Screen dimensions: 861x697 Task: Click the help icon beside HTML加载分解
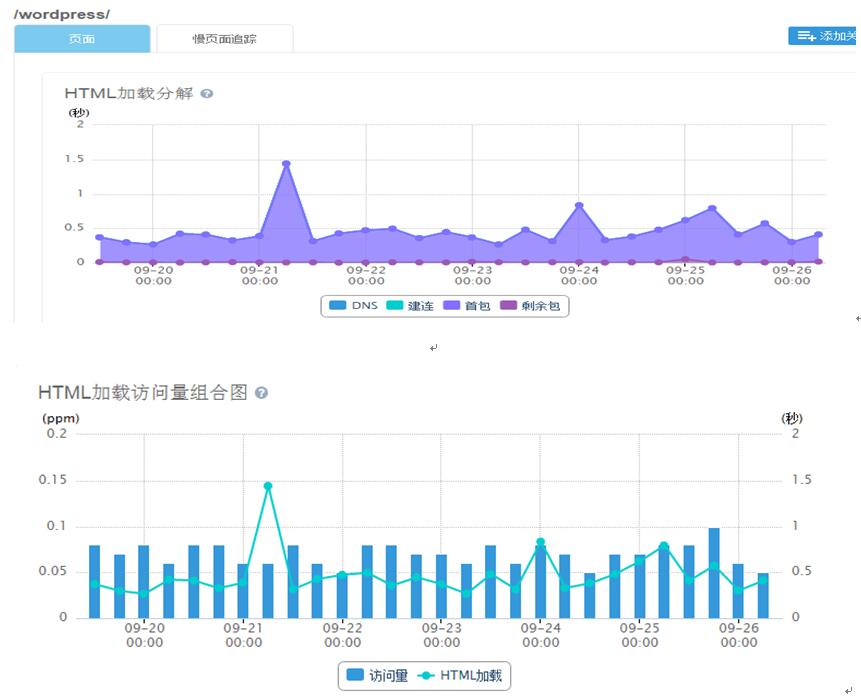point(205,93)
